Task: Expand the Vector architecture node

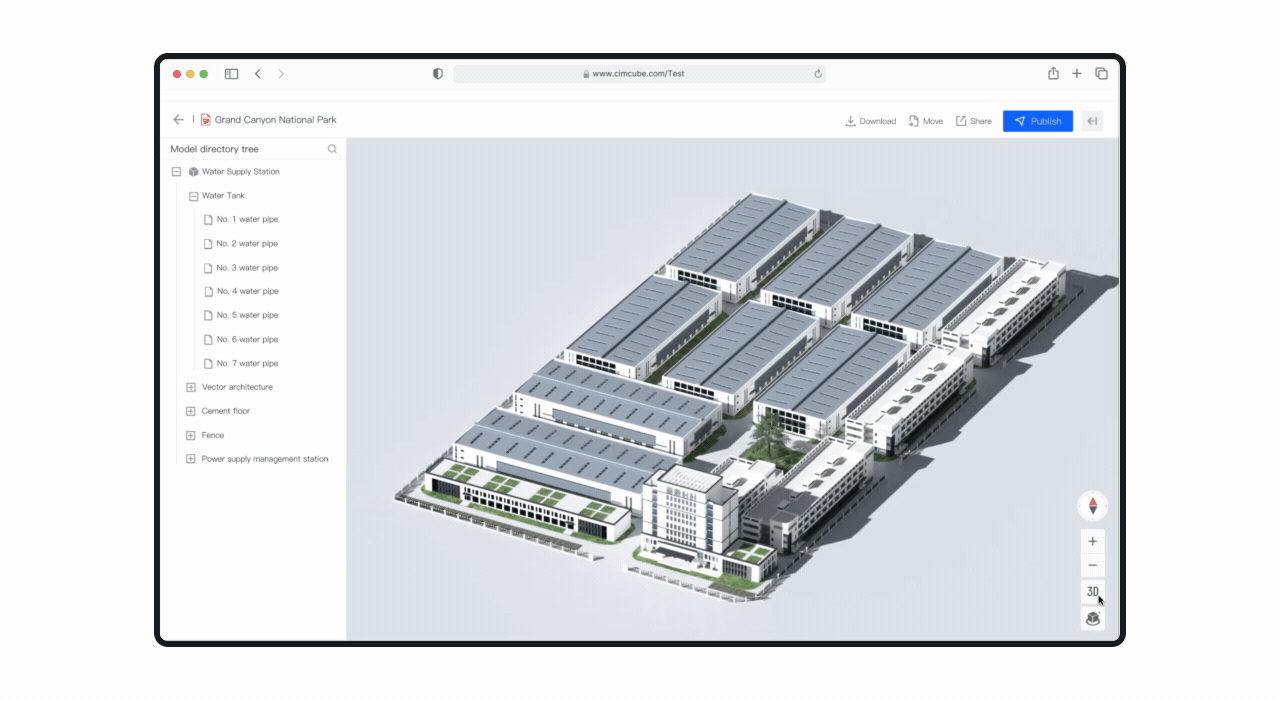Action: [x=191, y=387]
